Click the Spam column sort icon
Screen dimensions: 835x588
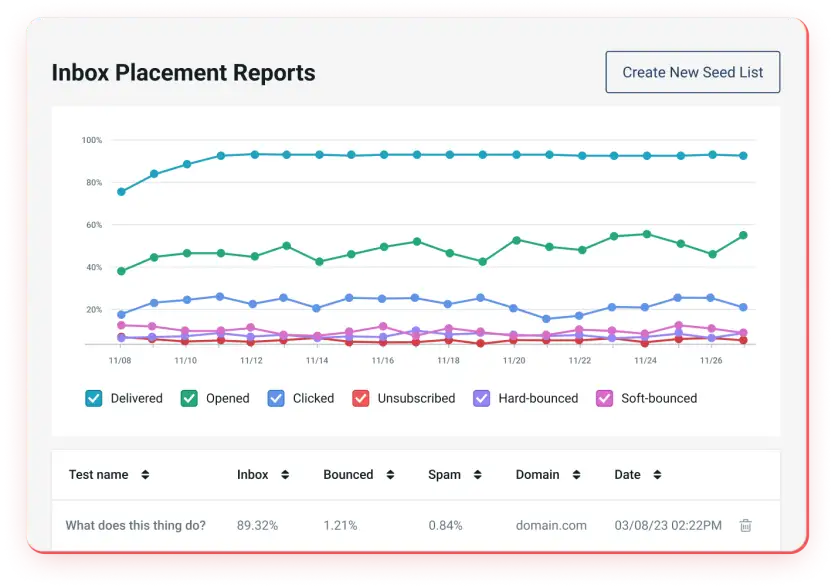click(474, 475)
